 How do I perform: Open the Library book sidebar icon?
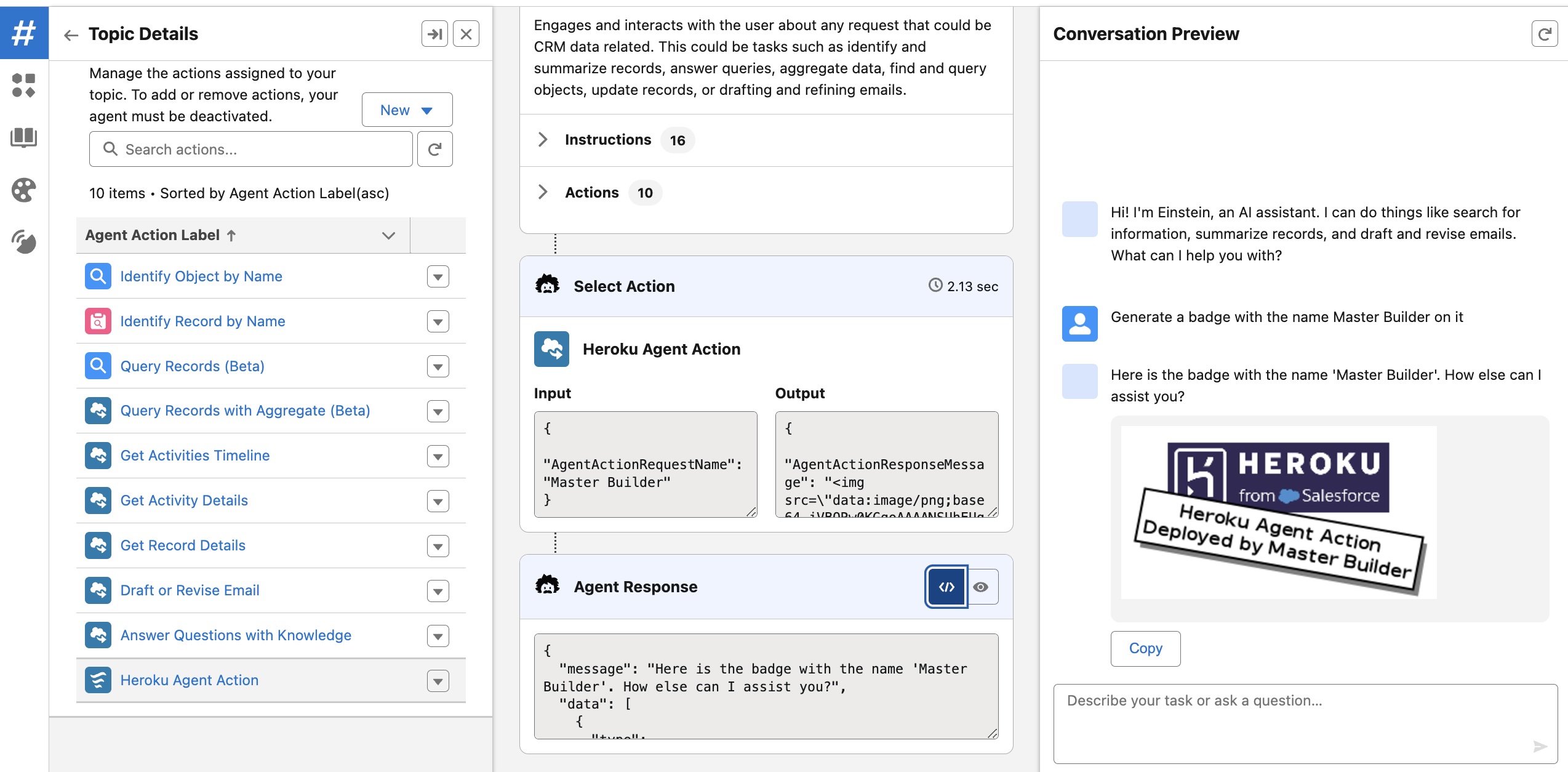click(x=24, y=137)
